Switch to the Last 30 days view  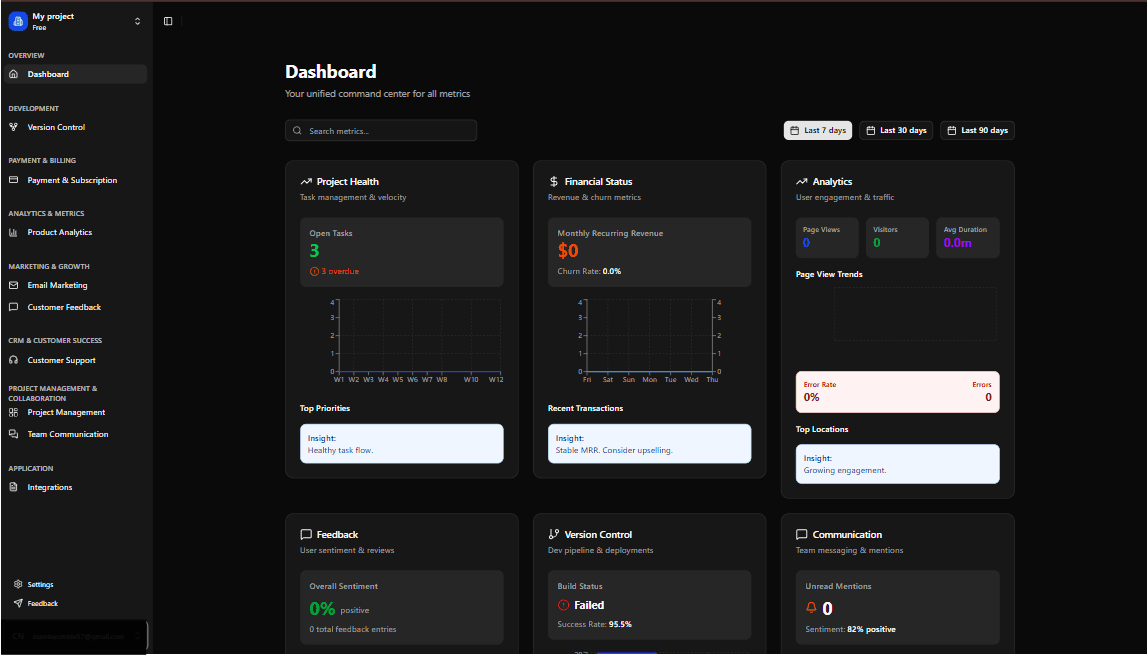(895, 130)
